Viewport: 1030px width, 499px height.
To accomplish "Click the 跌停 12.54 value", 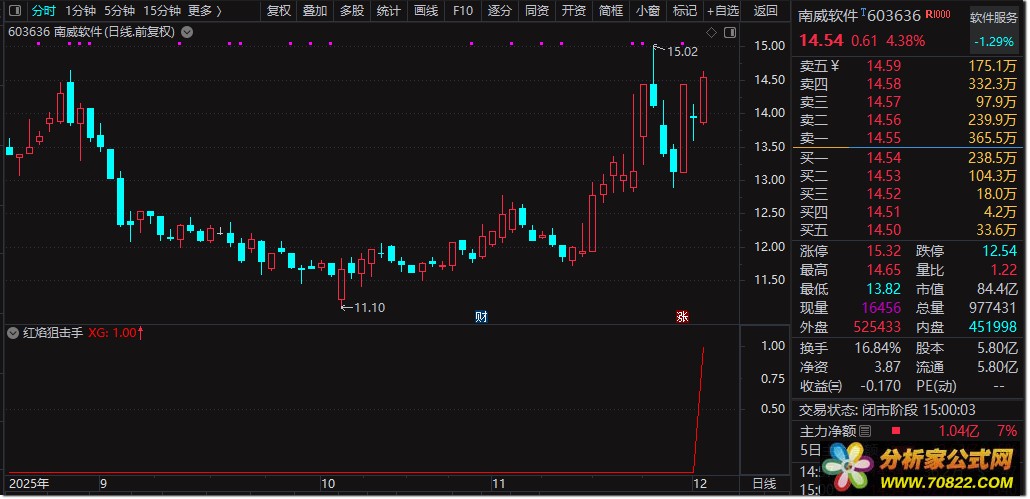I will (x=999, y=251).
